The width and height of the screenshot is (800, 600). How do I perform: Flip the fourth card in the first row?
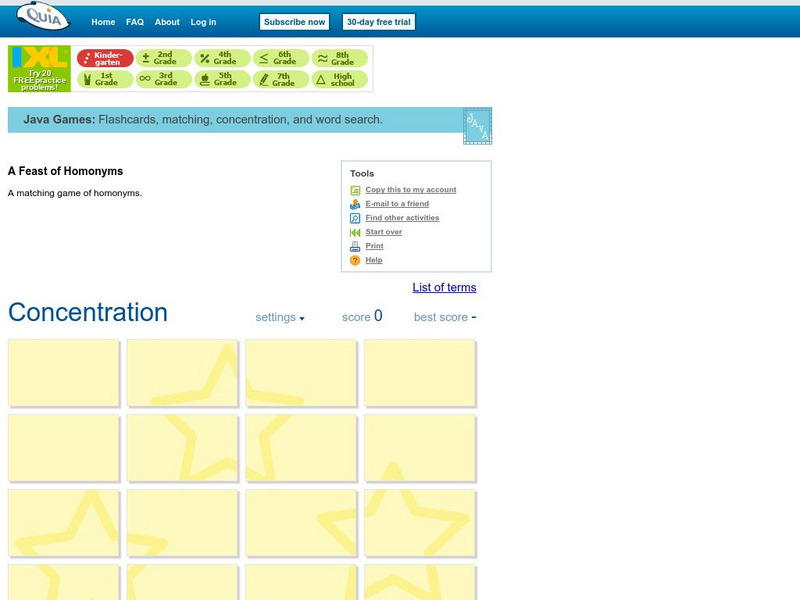click(420, 373)
